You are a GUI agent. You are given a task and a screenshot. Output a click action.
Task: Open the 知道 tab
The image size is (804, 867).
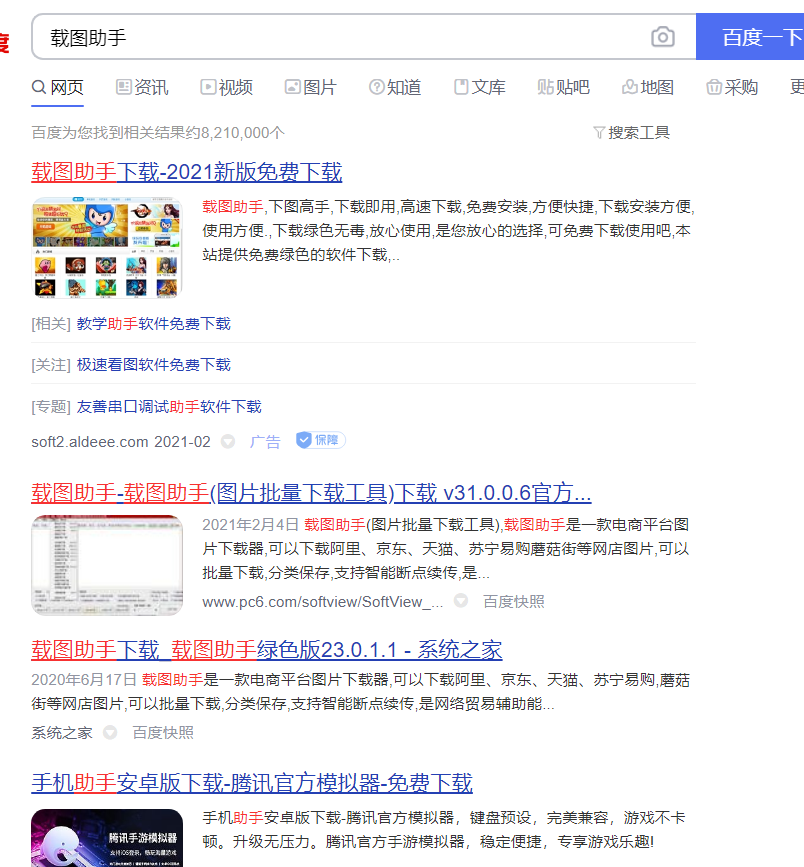[x=395, y=87]
